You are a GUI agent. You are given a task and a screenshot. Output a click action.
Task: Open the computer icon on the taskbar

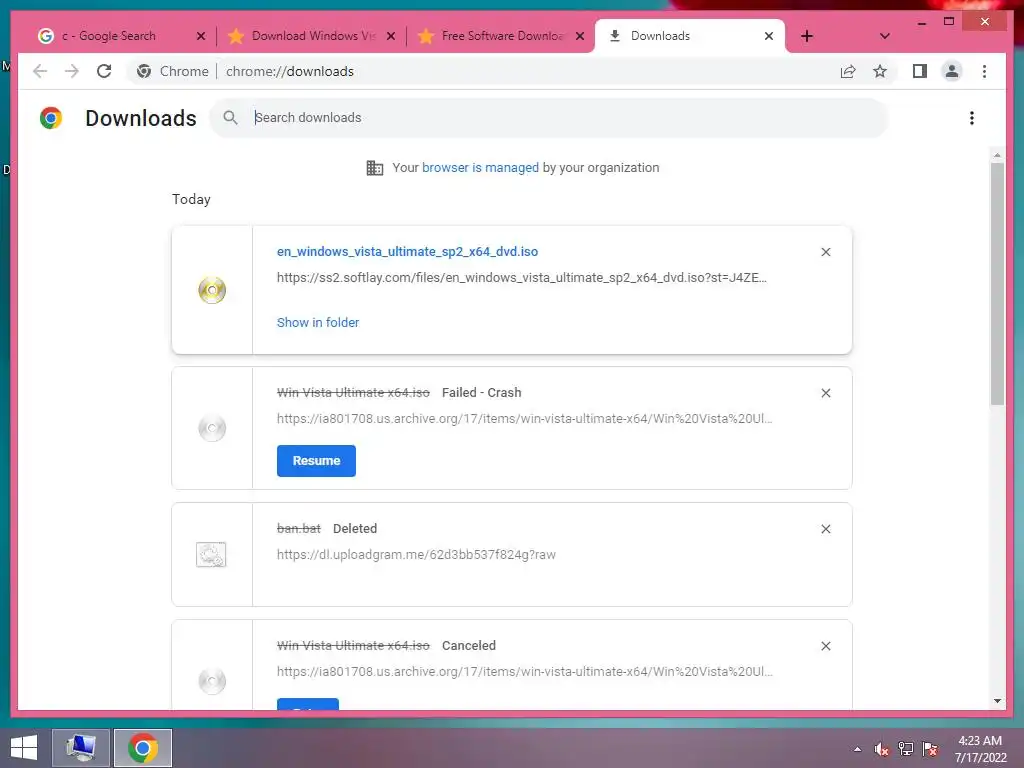click(x=81, y=748)
